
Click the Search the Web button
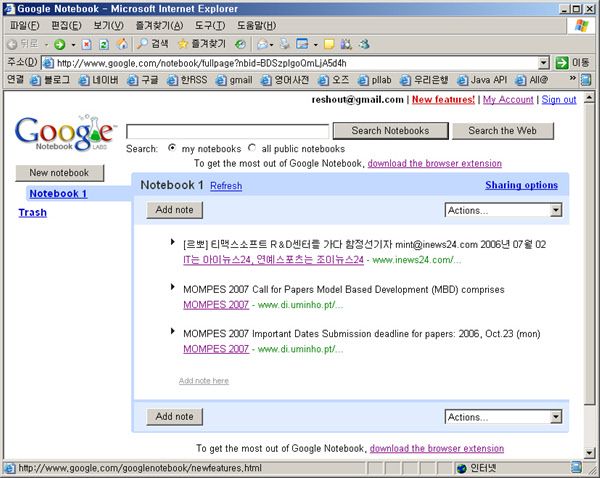click(x=503, y=131)
